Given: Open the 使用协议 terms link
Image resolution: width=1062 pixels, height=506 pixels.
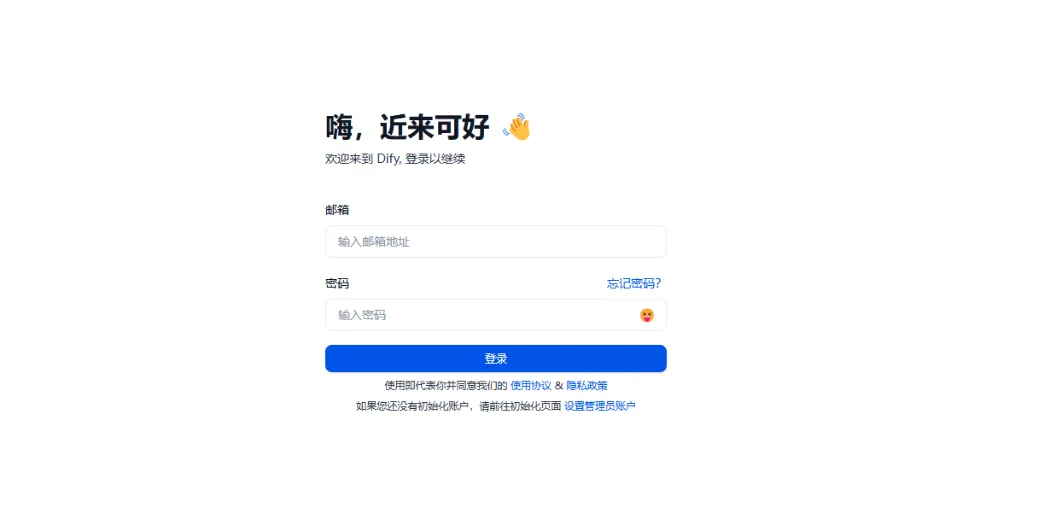Looking at the screenshot, I should 531,385.
